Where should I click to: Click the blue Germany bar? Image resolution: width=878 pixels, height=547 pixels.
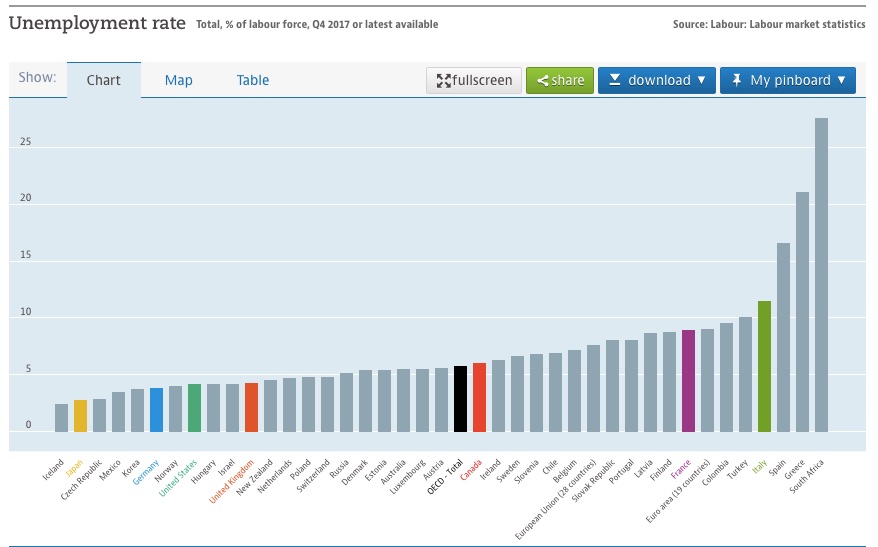point(156,410)
